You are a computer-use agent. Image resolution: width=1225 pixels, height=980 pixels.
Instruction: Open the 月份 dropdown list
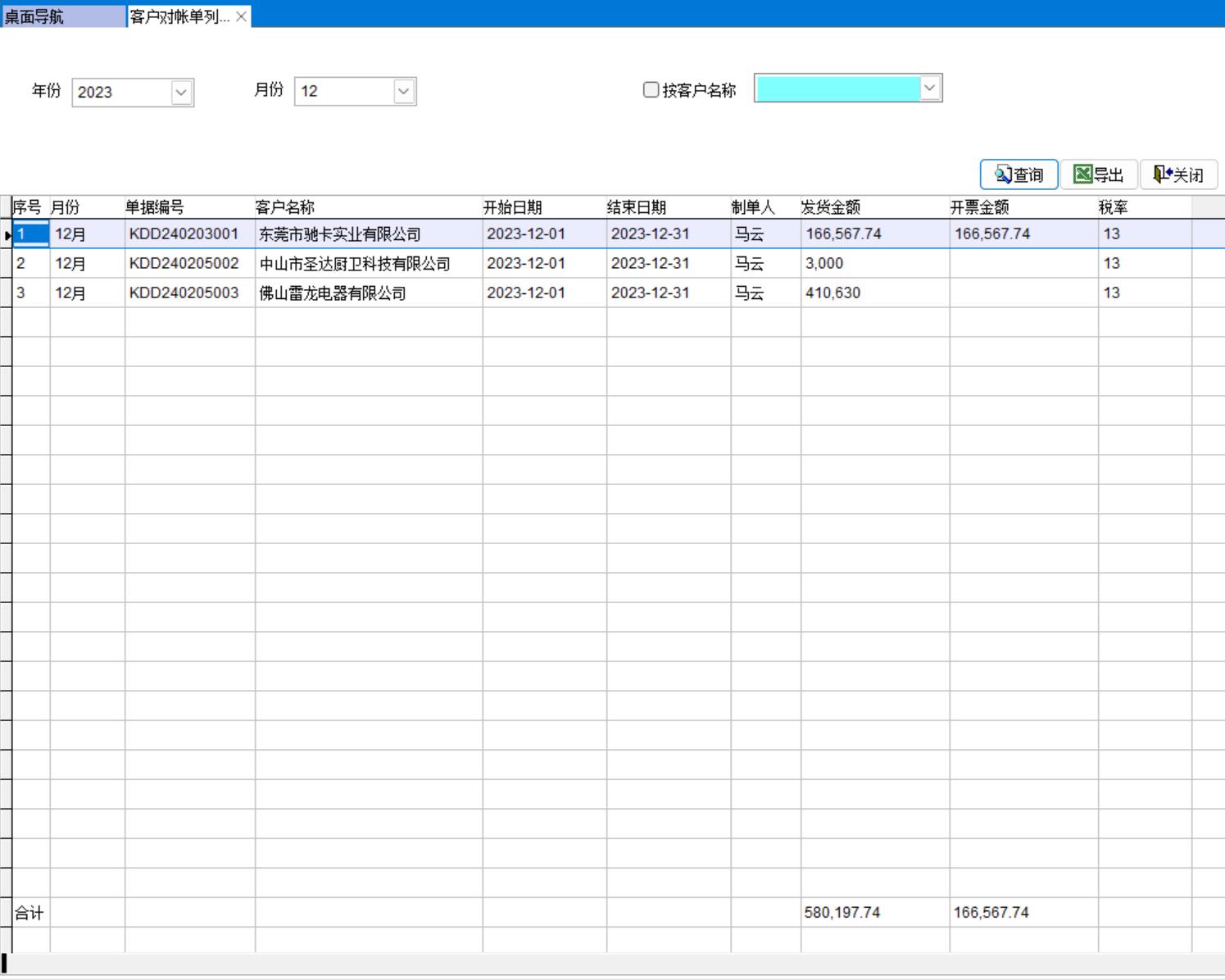tap(403, 92)
